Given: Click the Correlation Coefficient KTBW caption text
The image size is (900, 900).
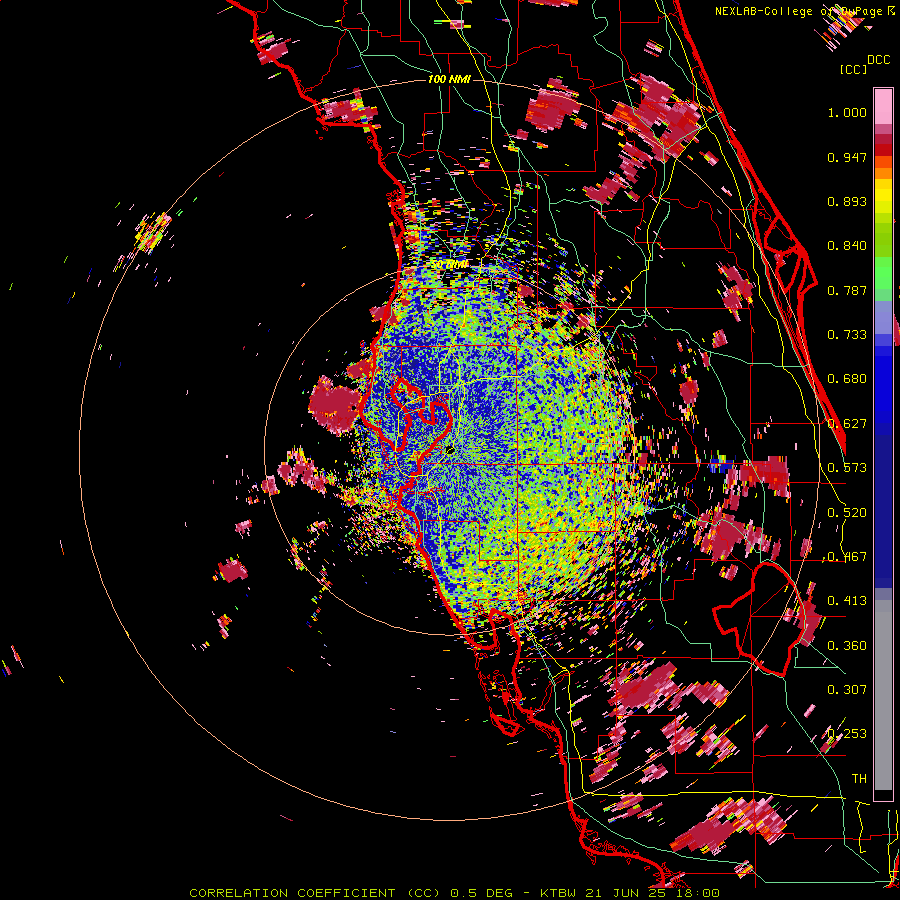Looking at the screenshot, I should pyautogui.click(x=454, y=893).
